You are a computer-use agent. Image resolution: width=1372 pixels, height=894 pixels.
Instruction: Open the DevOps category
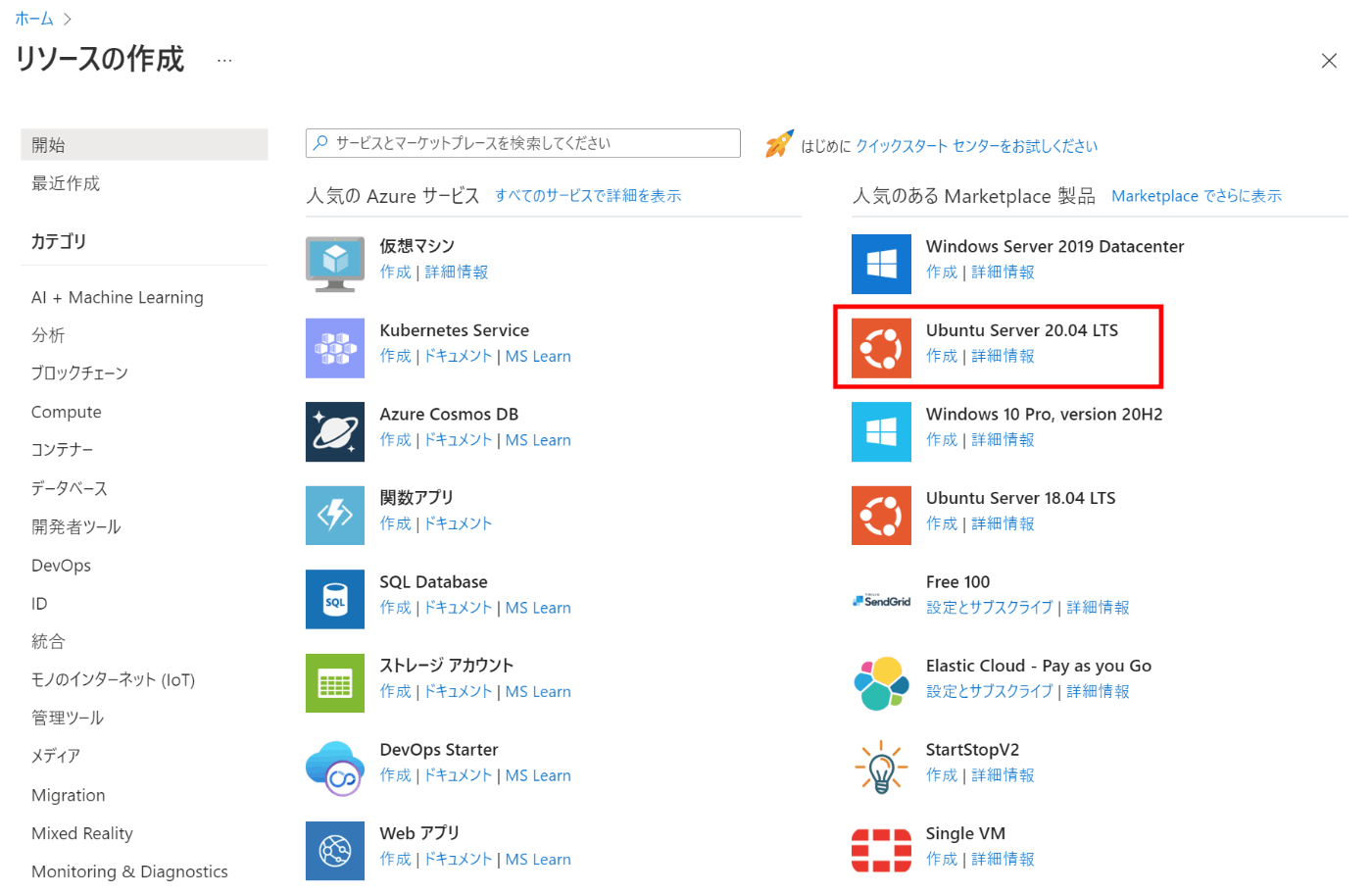[61, 565]
